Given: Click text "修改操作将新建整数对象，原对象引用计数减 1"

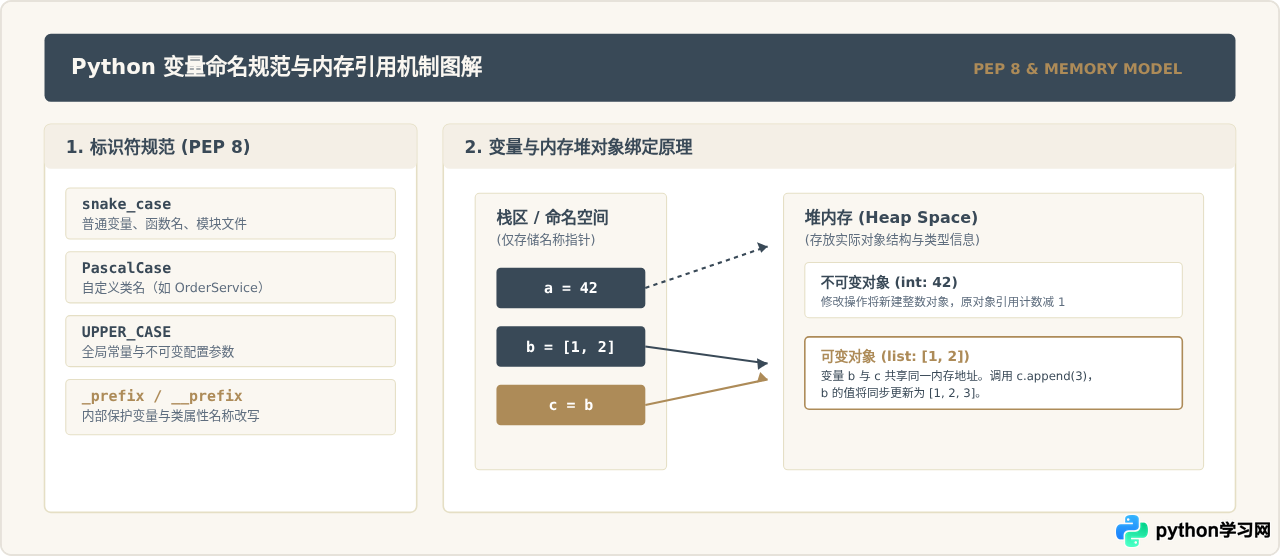Looking at the screenshot, I should pos(943,301).
